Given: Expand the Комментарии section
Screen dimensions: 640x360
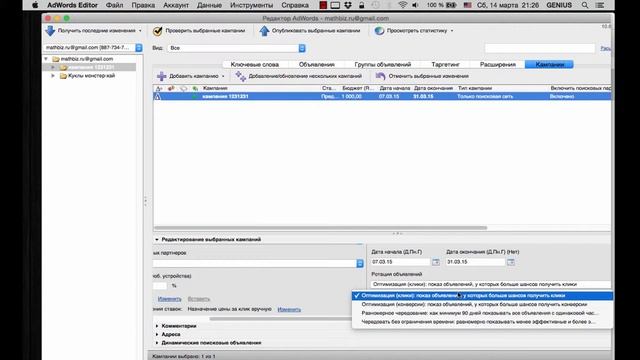Looking at the screenshot, I should (x=157, y=326).
